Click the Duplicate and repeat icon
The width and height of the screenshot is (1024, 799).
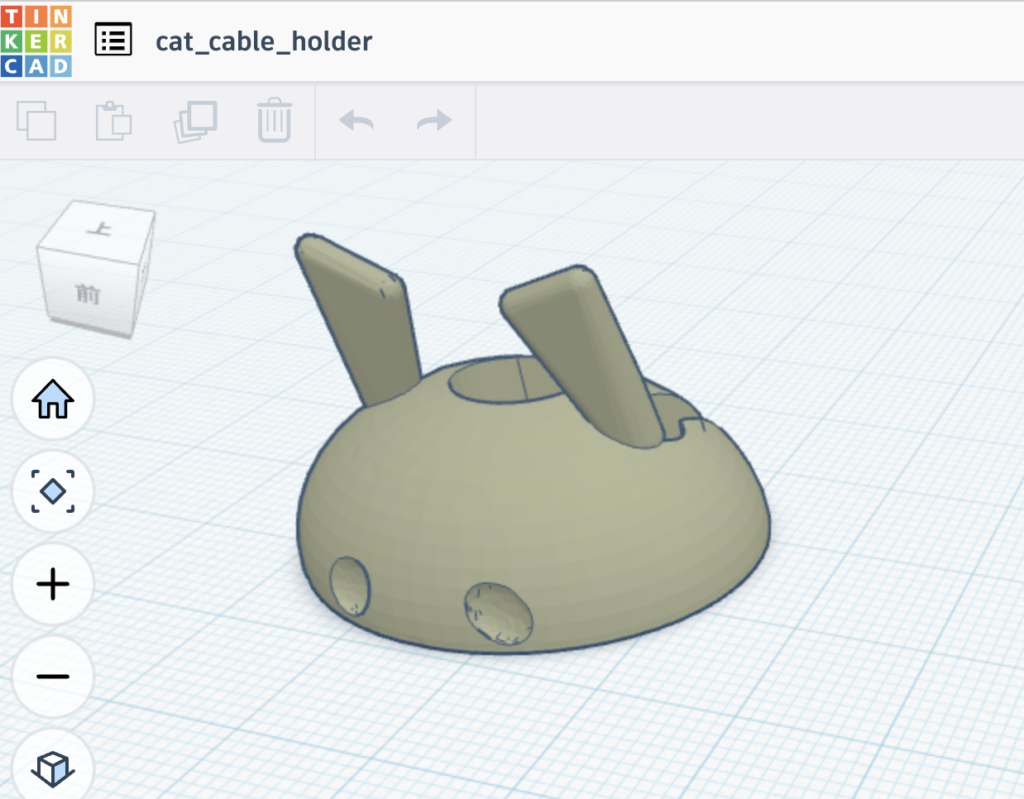coord(195,121)
